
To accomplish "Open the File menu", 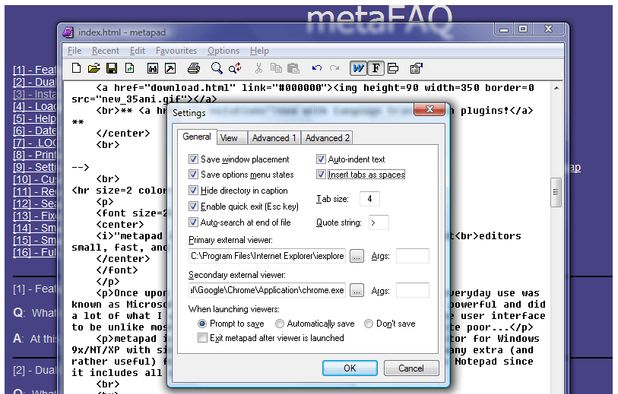I will coord(74,51).
